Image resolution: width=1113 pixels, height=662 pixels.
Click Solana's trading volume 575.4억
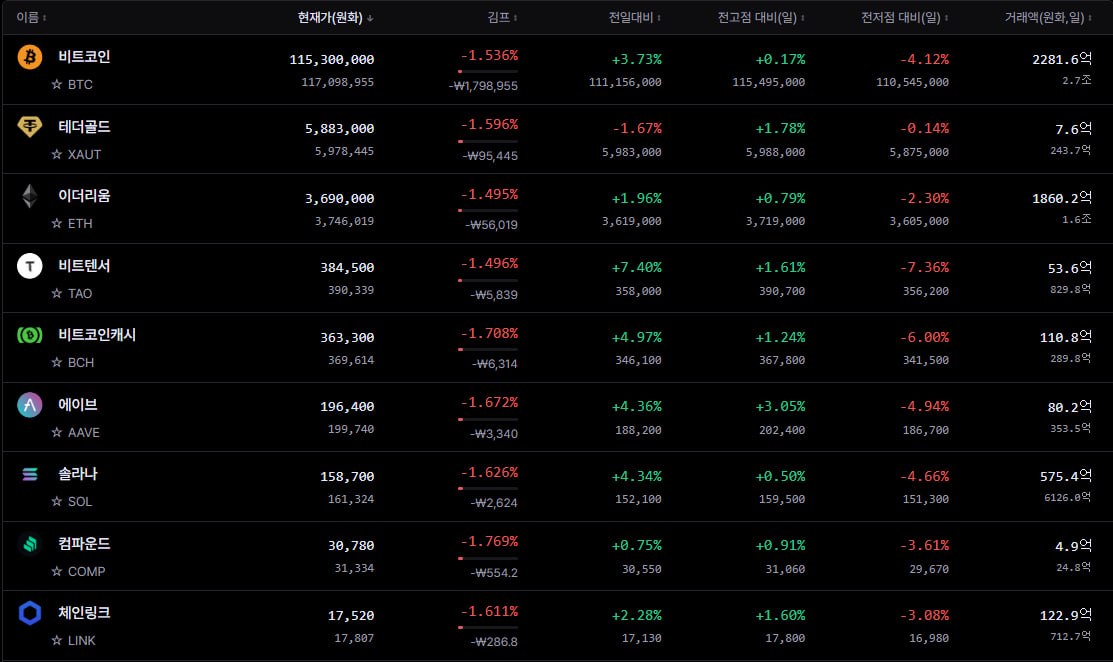1065,476
